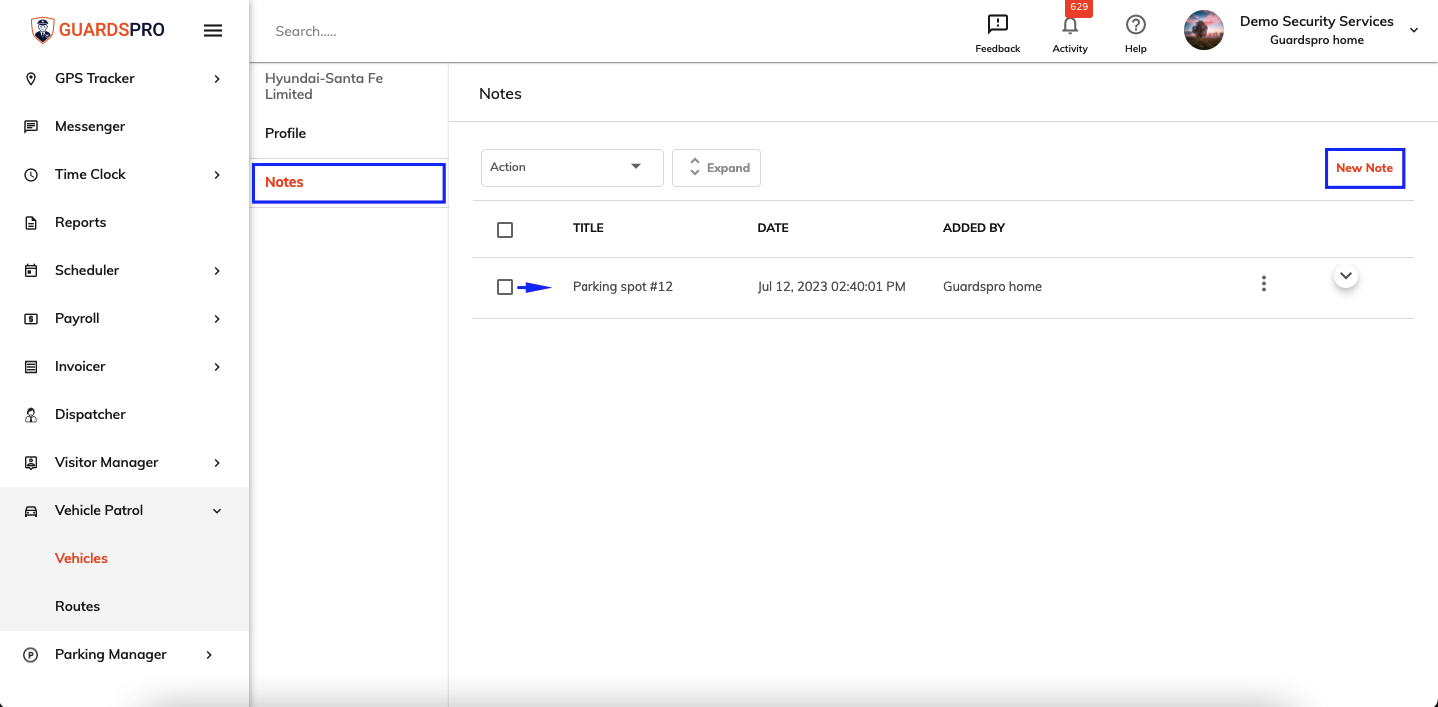Open the account dropdown arrow beside Demo Security Services
Image resolution: width=1438 pixels, height=707 pixels.
(x=1414, y=30)
